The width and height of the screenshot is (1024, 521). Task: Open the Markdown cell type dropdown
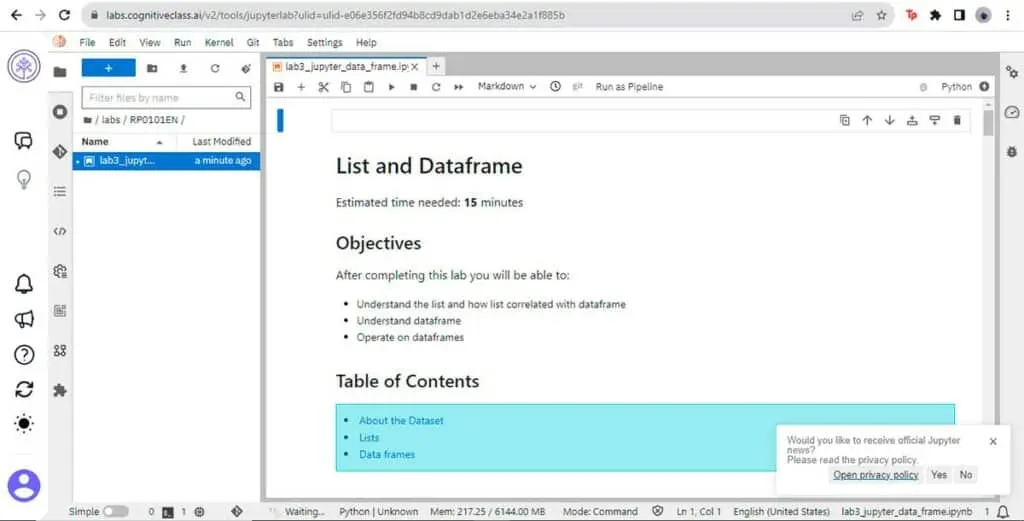507,86
